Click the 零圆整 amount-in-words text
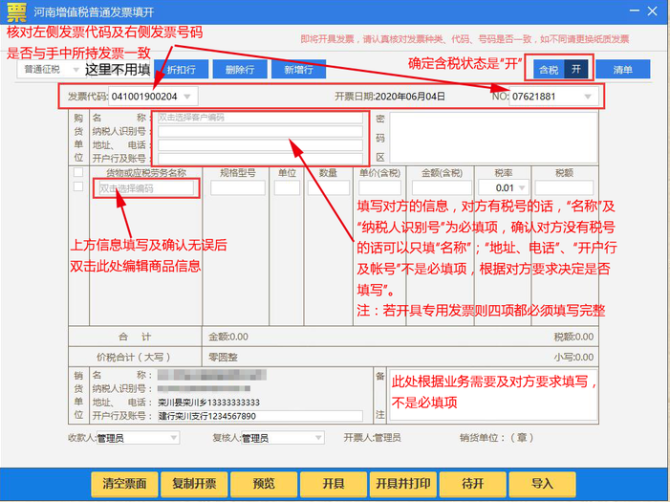670x502 pixels. (x=223, y=357)
